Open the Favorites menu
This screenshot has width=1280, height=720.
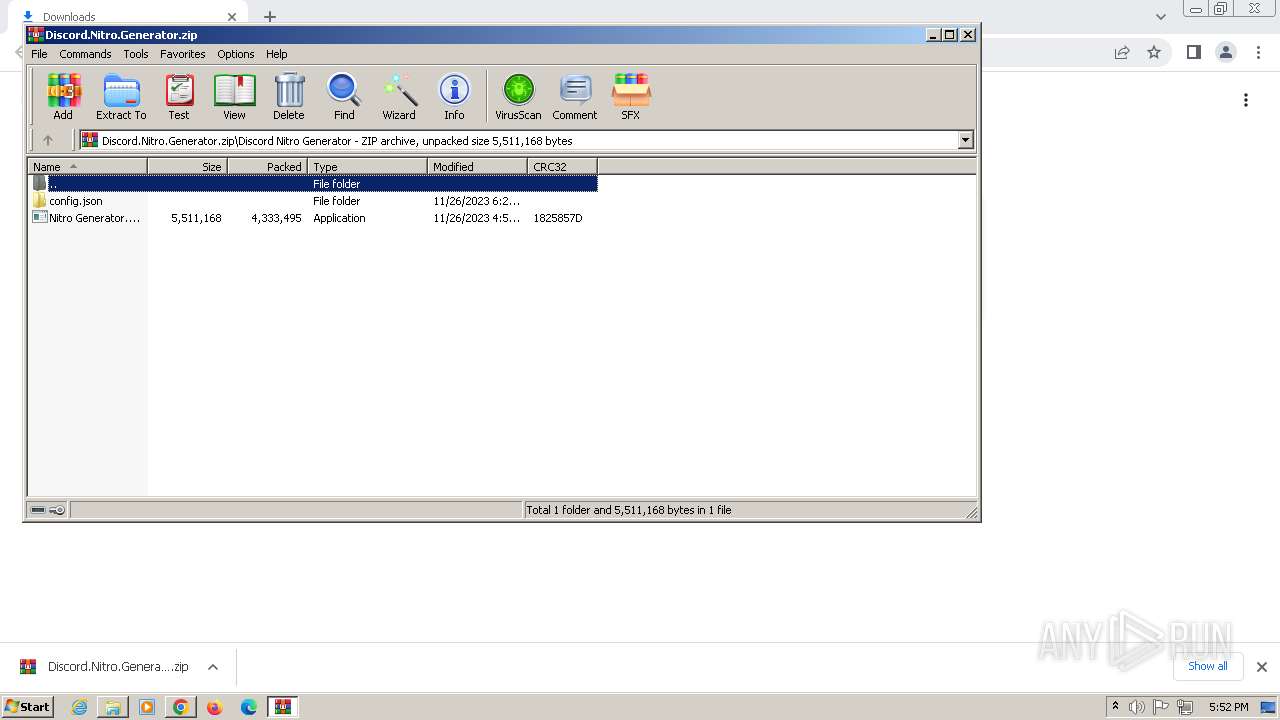click(183, 54)
